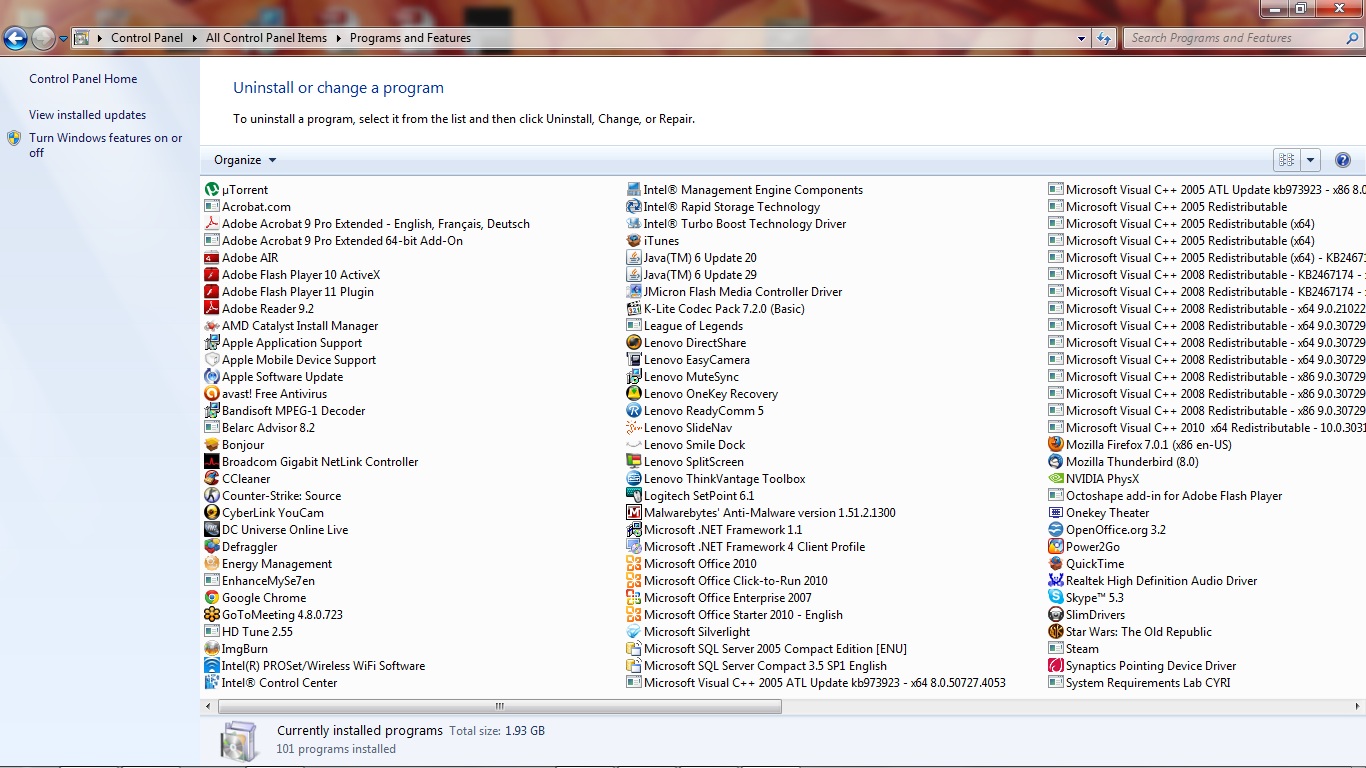This screenshot has height=768, width=1366.
Task: Click the Lenovo OneKey Recovery icon
Action: (634, 394)
